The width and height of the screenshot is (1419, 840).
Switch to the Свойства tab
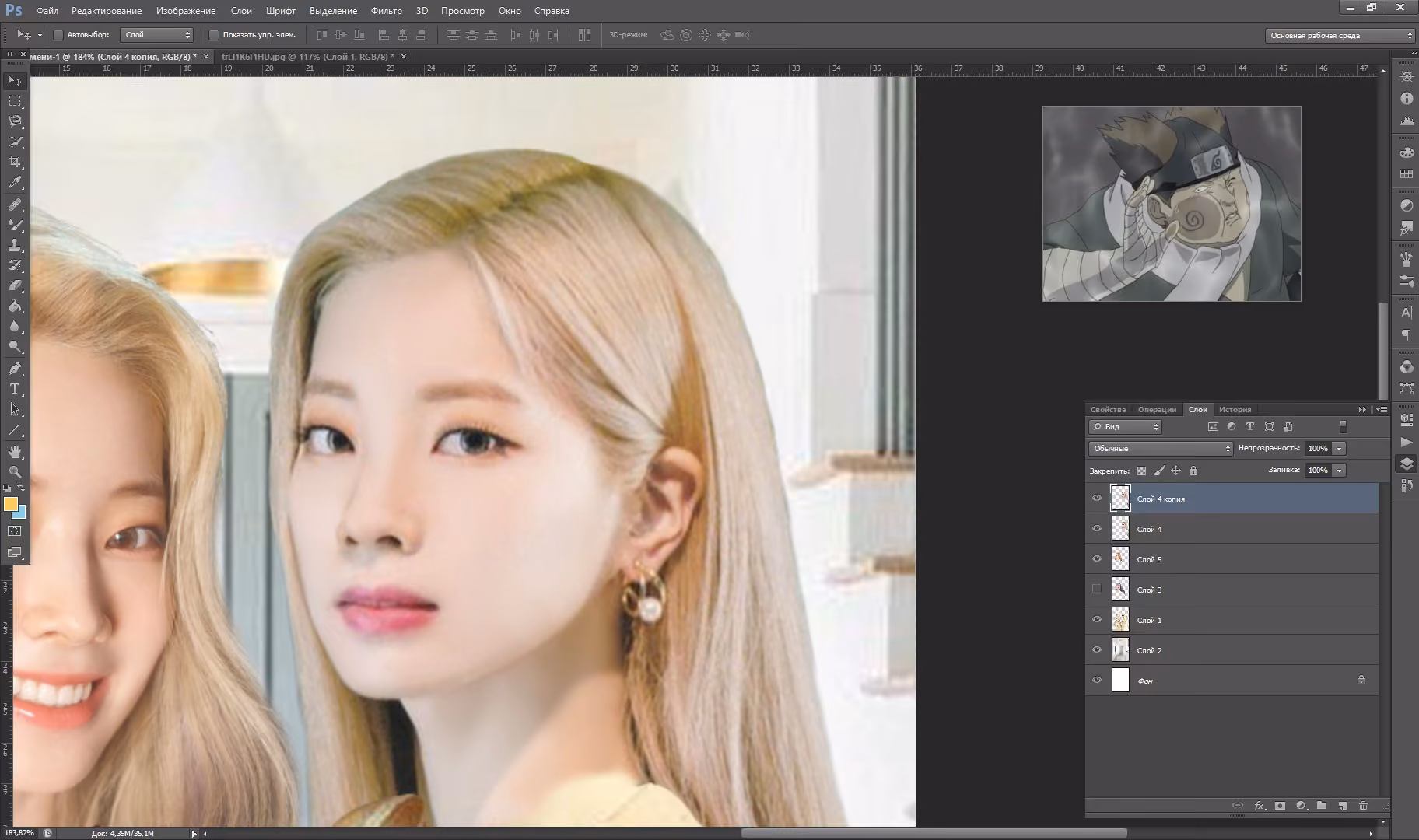[1108, 409]
